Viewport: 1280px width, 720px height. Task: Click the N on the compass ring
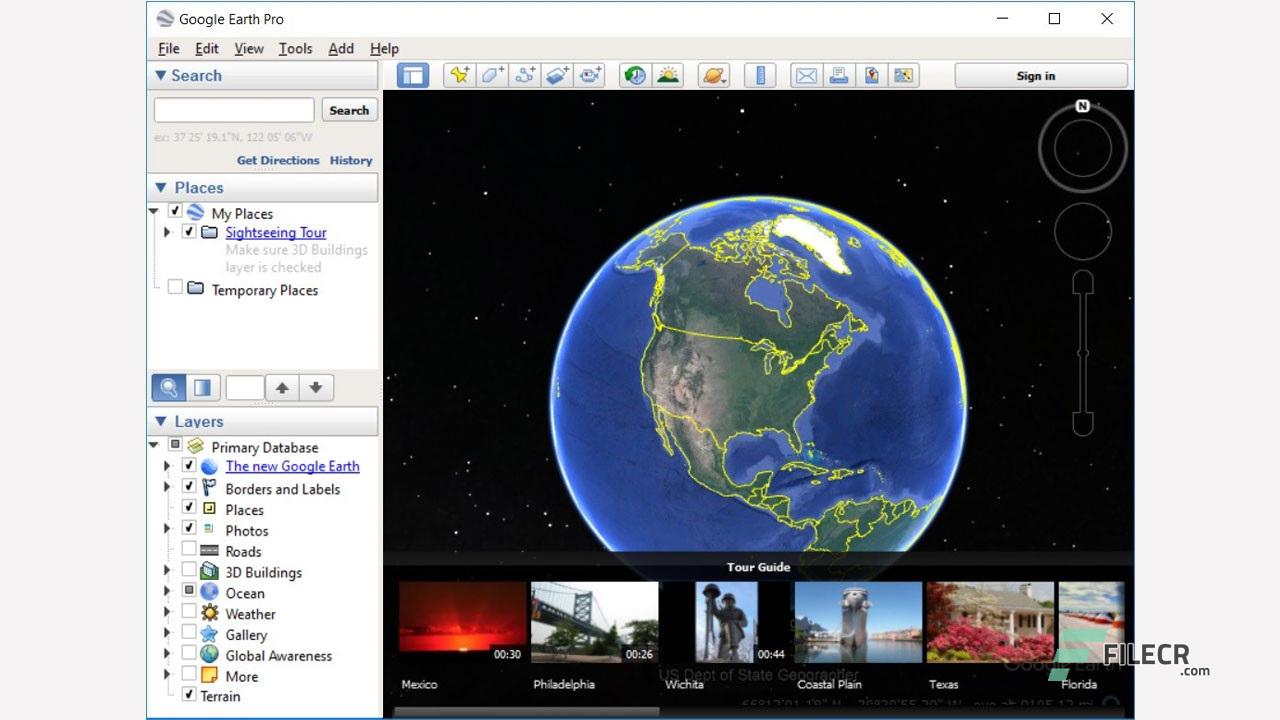[1082, 106]
